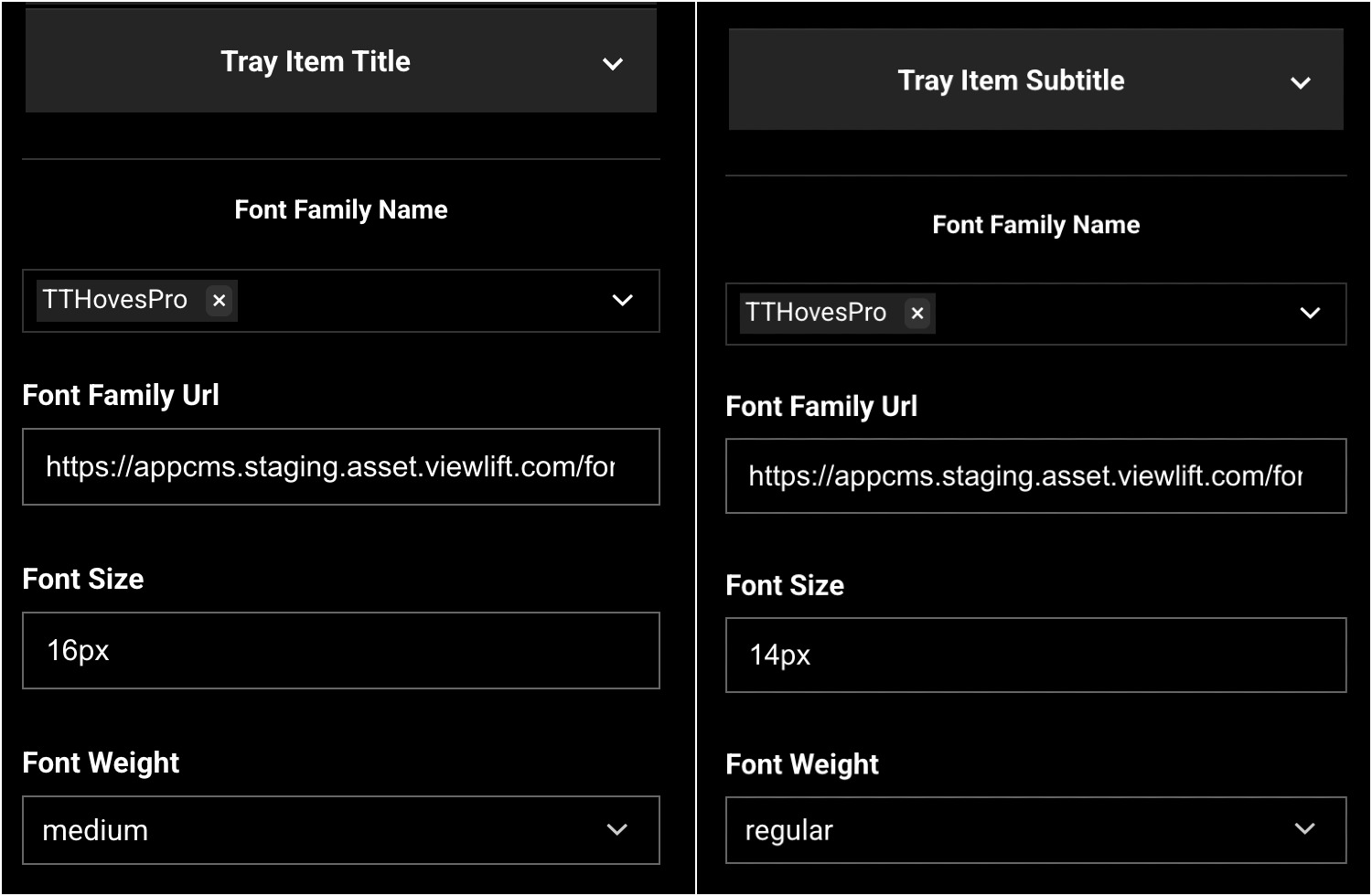This screenshot has height=896, width=1372.
Task: Collapse the Tray Item Subtitle section chevron
Action: [x=1300, y=83]
